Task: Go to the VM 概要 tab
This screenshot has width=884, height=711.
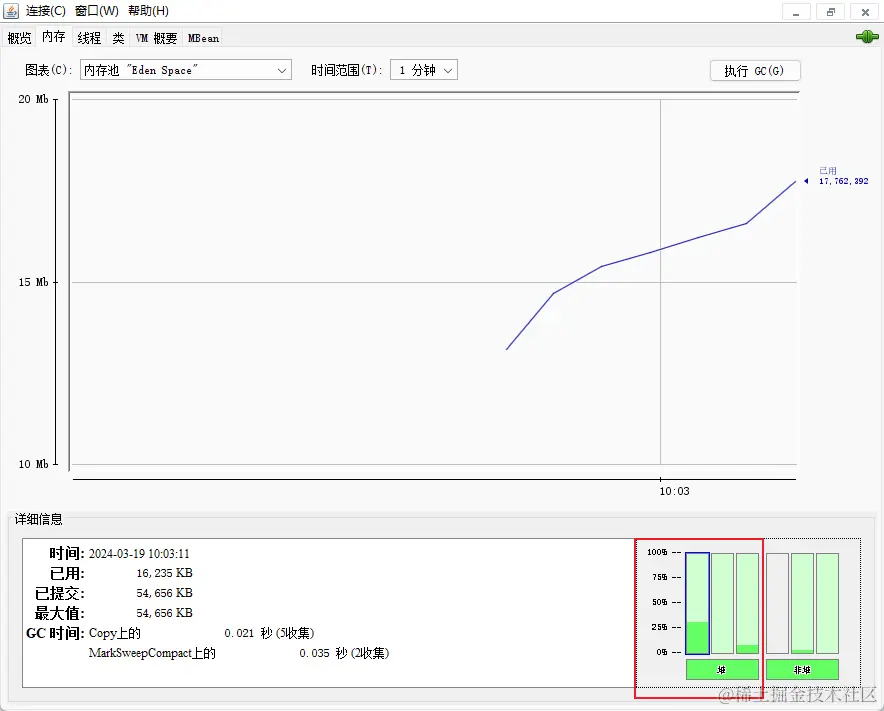Action: pyautogui.click(x=156, y=38)
